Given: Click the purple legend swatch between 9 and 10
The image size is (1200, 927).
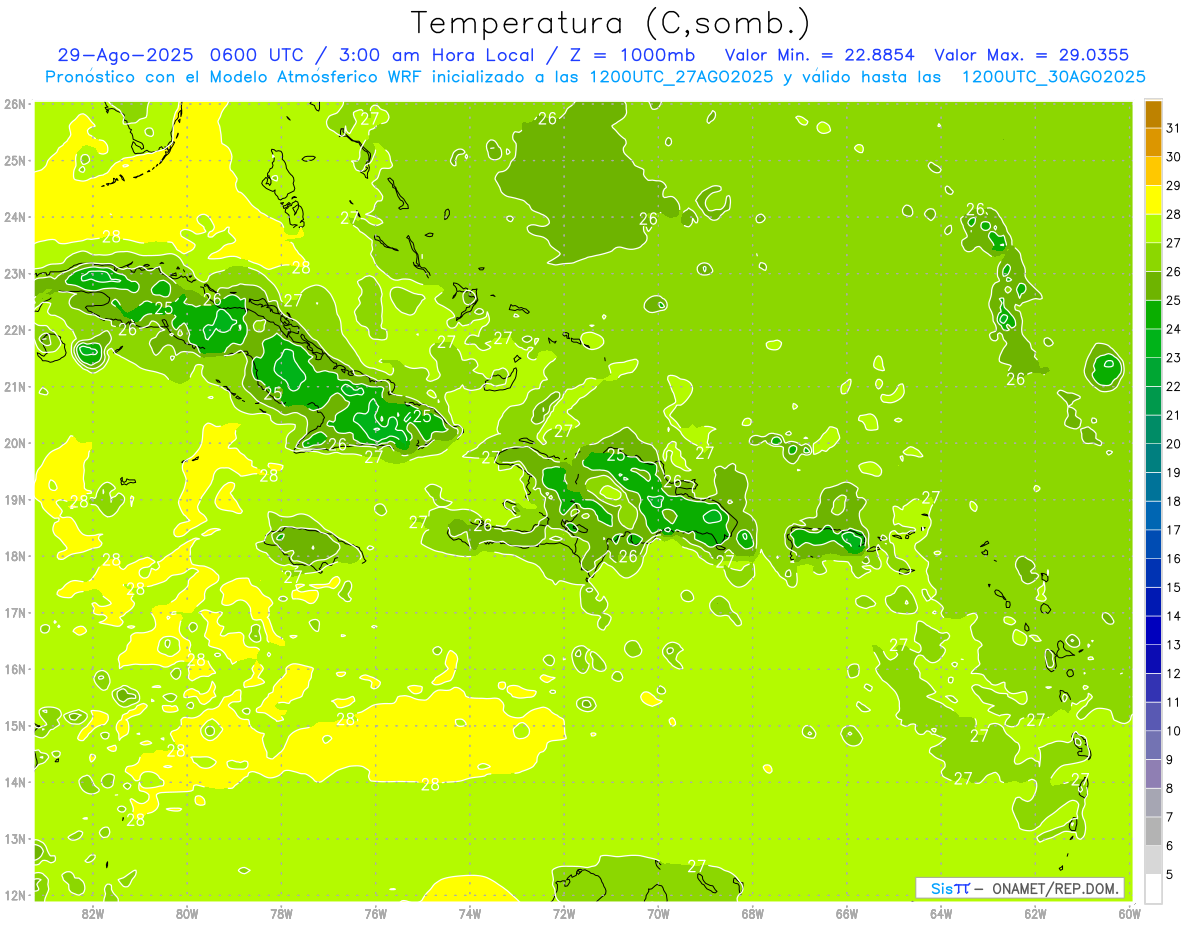Looking at the screenshot, I should point(1153,745).
